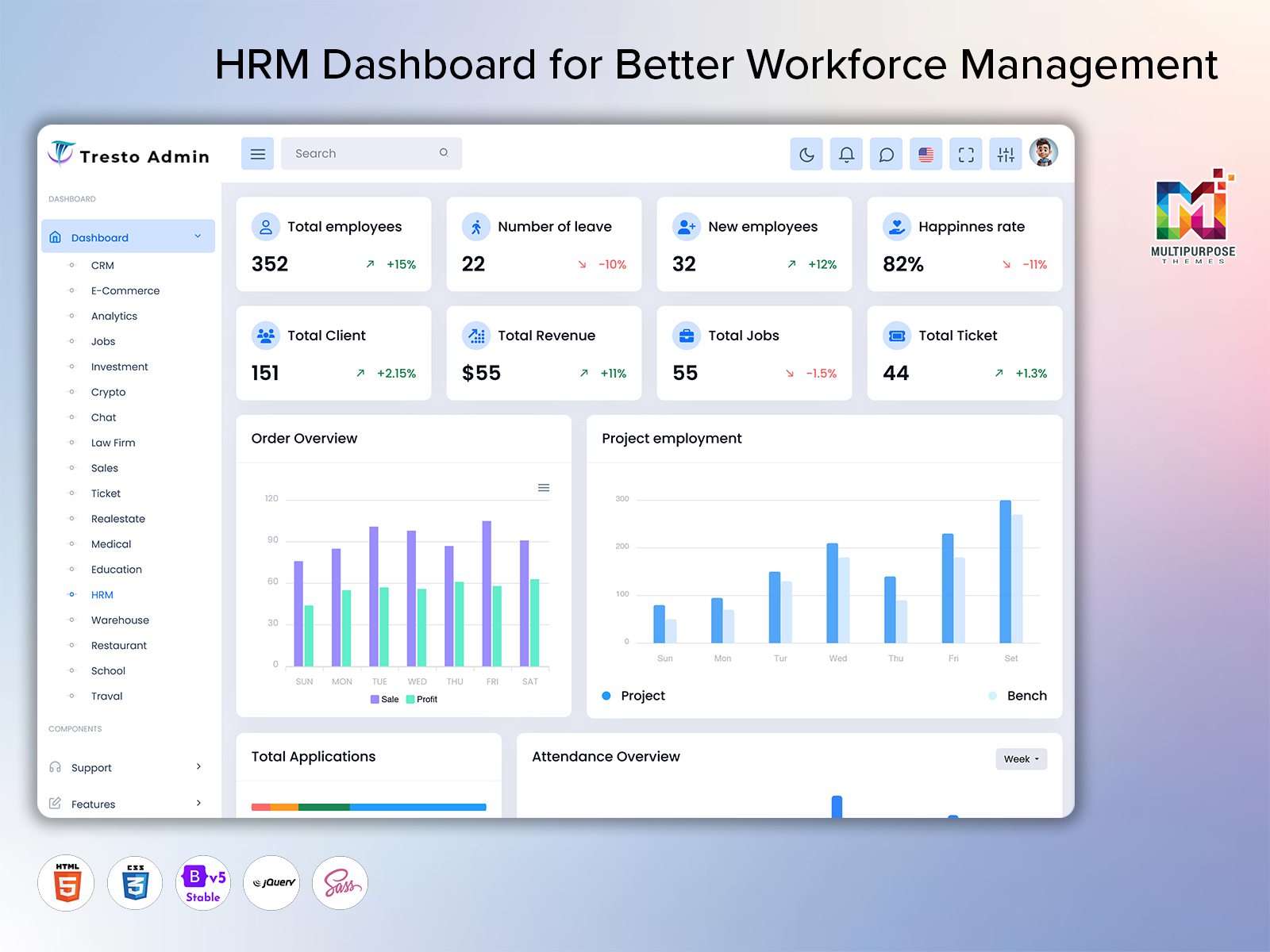Click the Total employees person icon
The width and height of the screenshot is (1270, 952).
click(266, 227)
